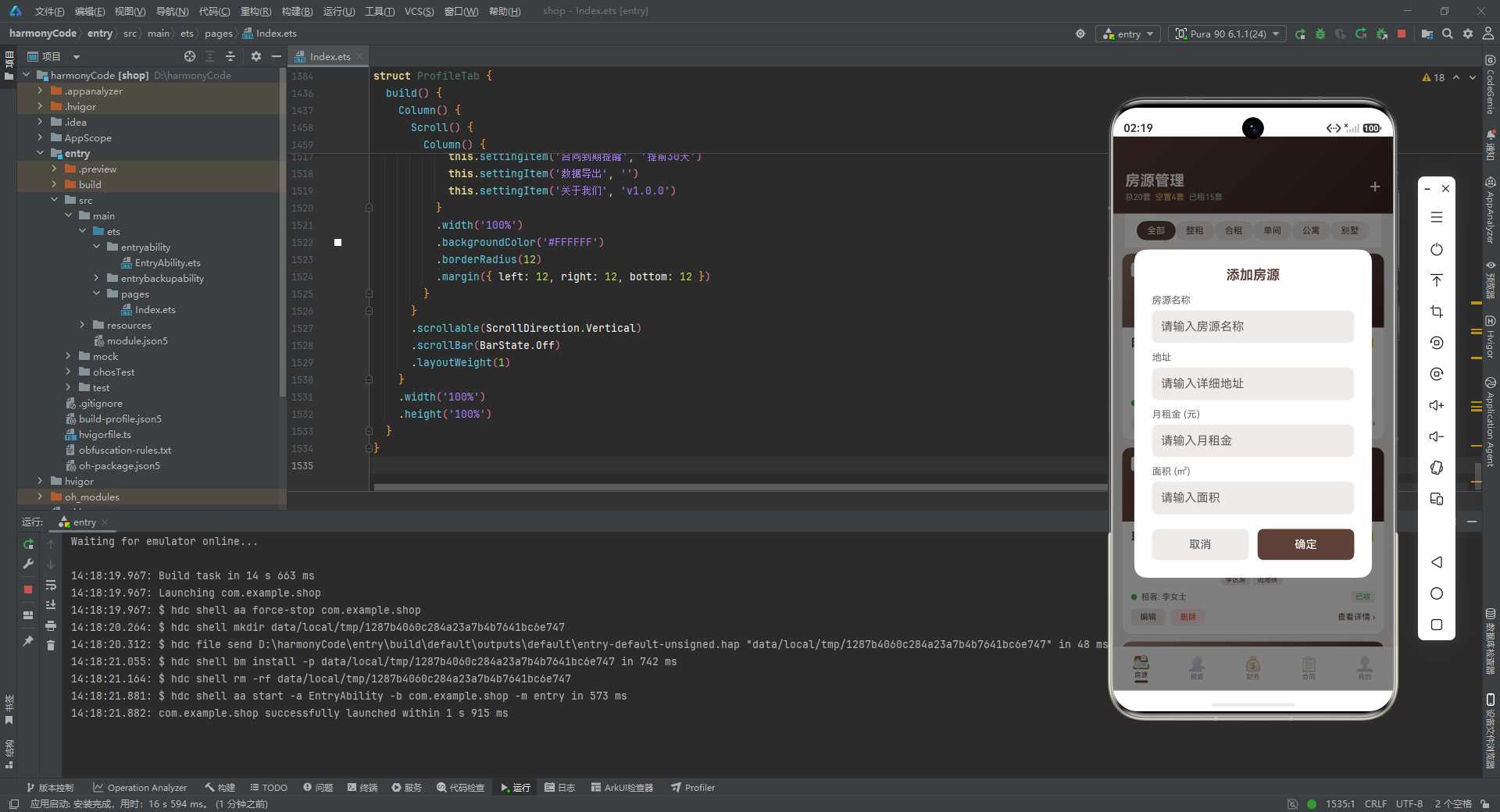Open the 构建(B) menu
Image resolution: width=1500 pixels, height=812 pixels.
[x=297, y=11]
